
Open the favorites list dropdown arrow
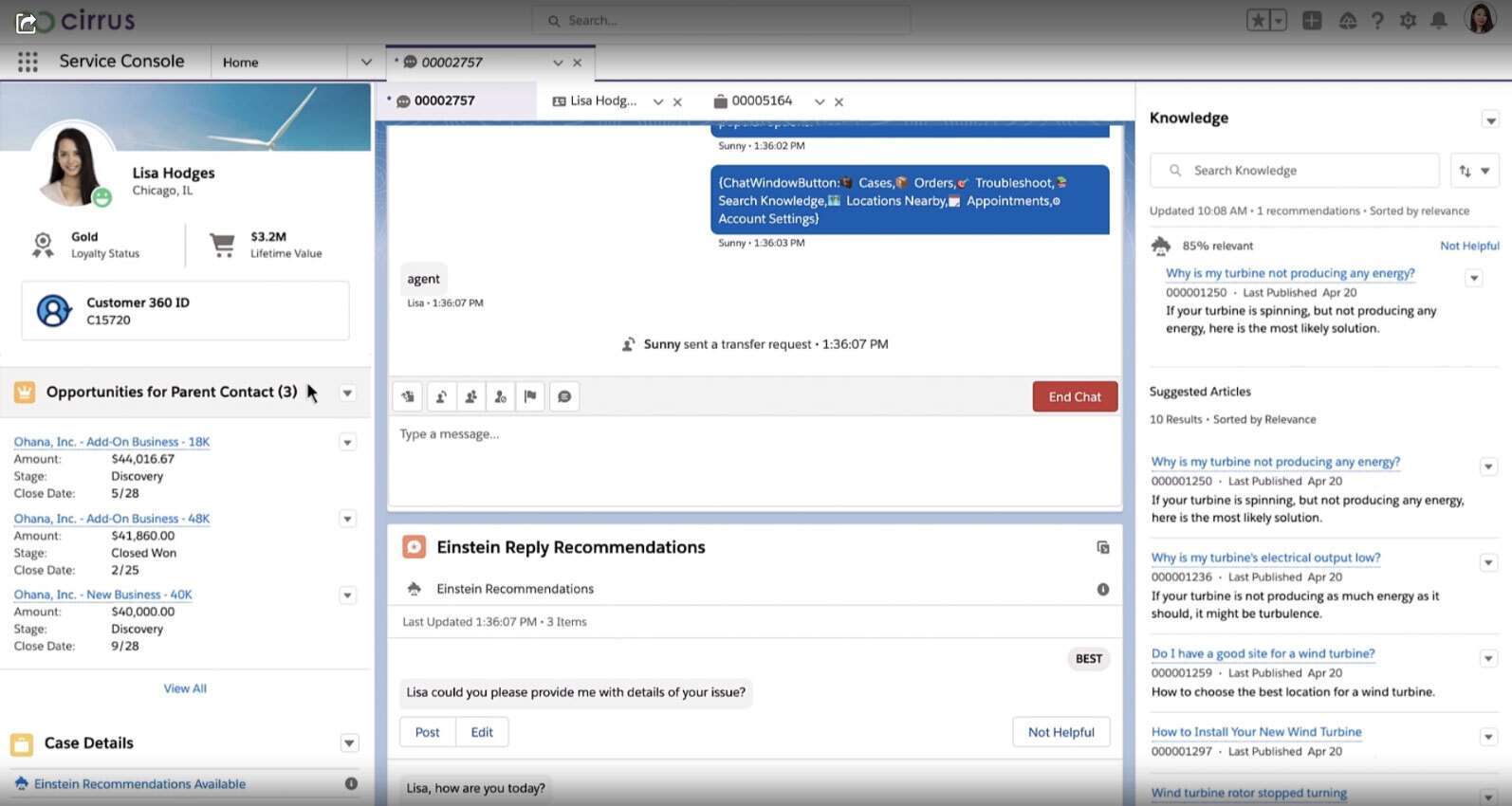(1278, 20)
